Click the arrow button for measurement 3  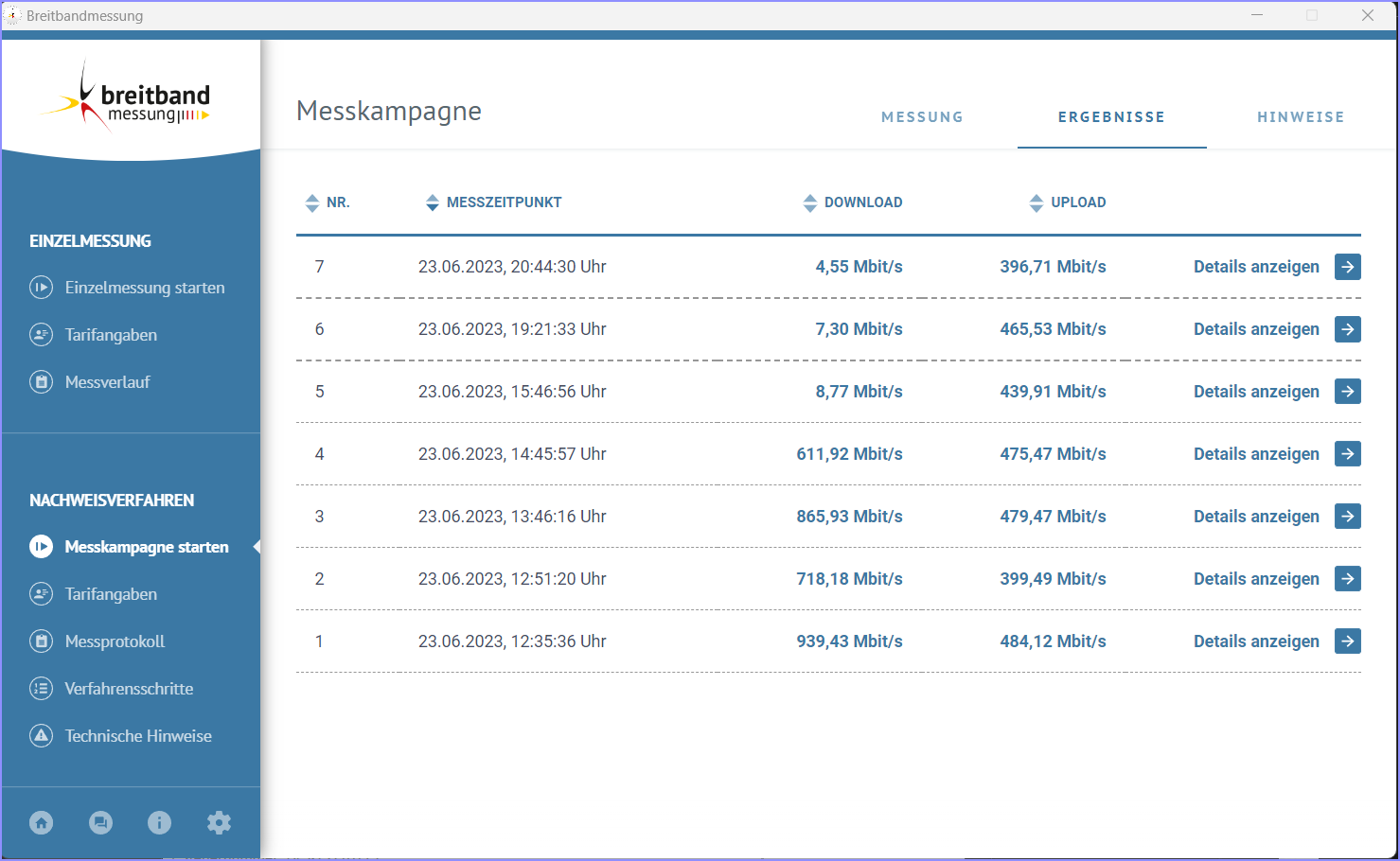pyautogui.click(x=1348, y=517)
